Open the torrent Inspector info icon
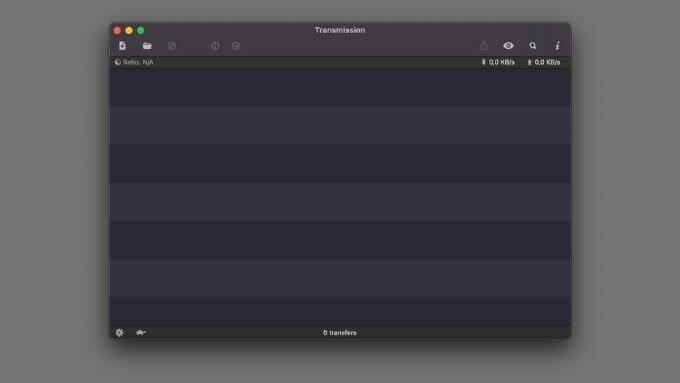 tap(557, 46)
